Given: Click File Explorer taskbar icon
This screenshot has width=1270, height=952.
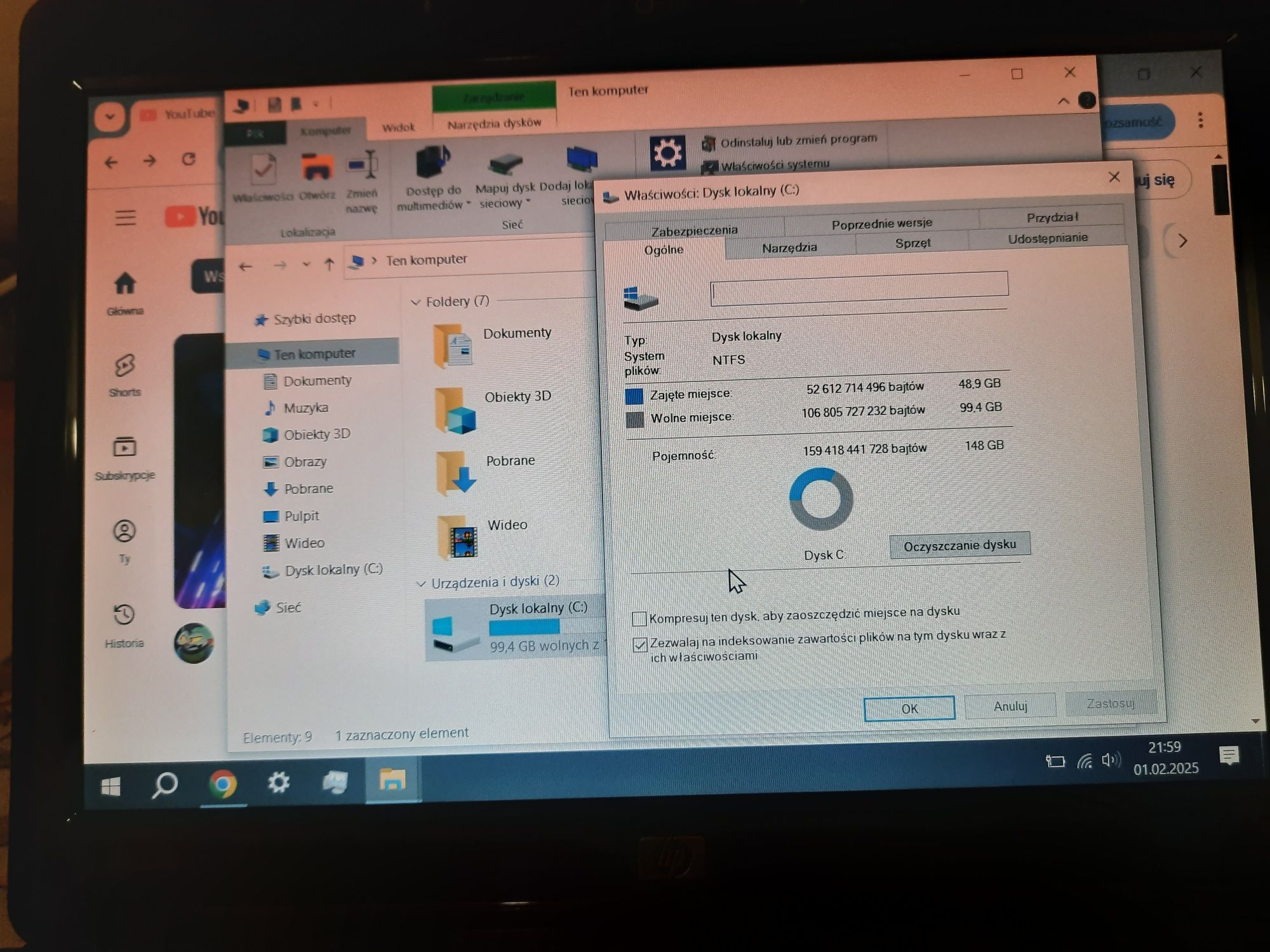Looking at the screenshot, I should pos(392,779).
